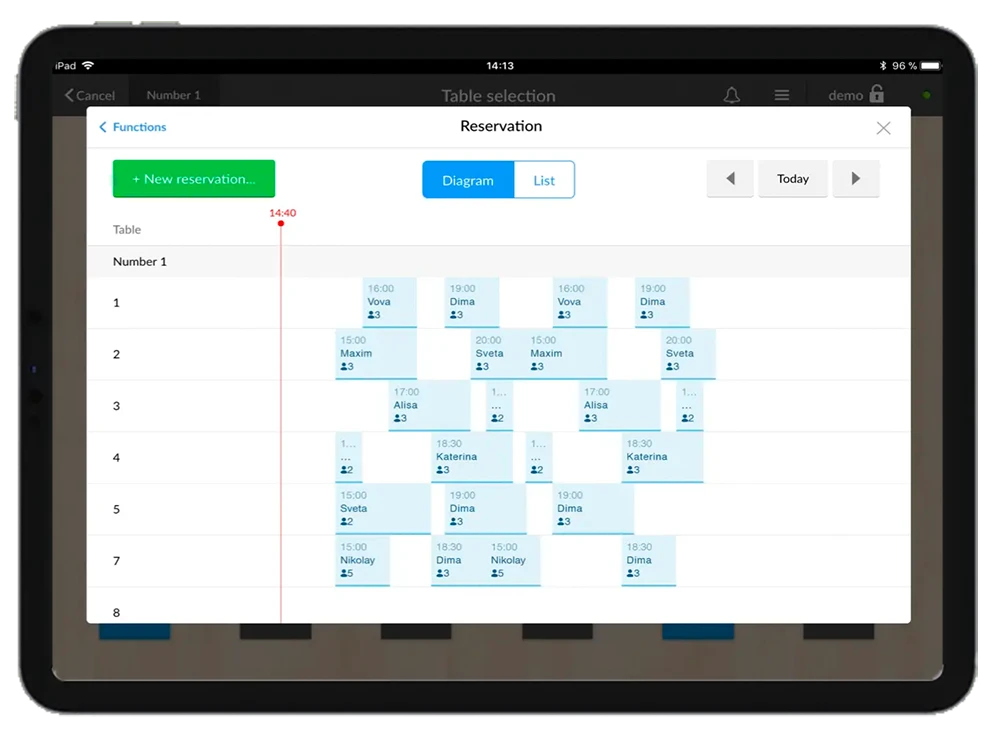Select the Number 1 tab behind the dialog

tap(173, 95)
